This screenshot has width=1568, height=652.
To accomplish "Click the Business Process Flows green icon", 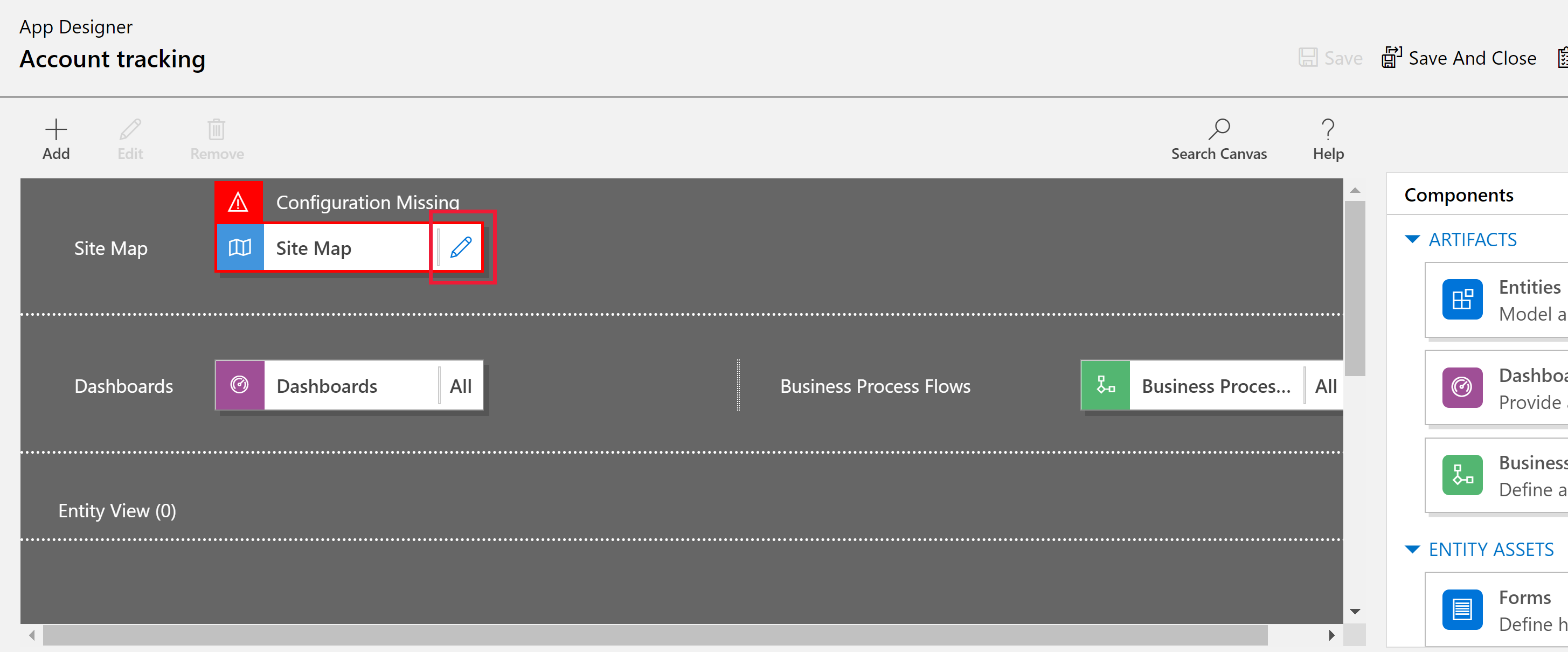I will tap(1105, 385).
